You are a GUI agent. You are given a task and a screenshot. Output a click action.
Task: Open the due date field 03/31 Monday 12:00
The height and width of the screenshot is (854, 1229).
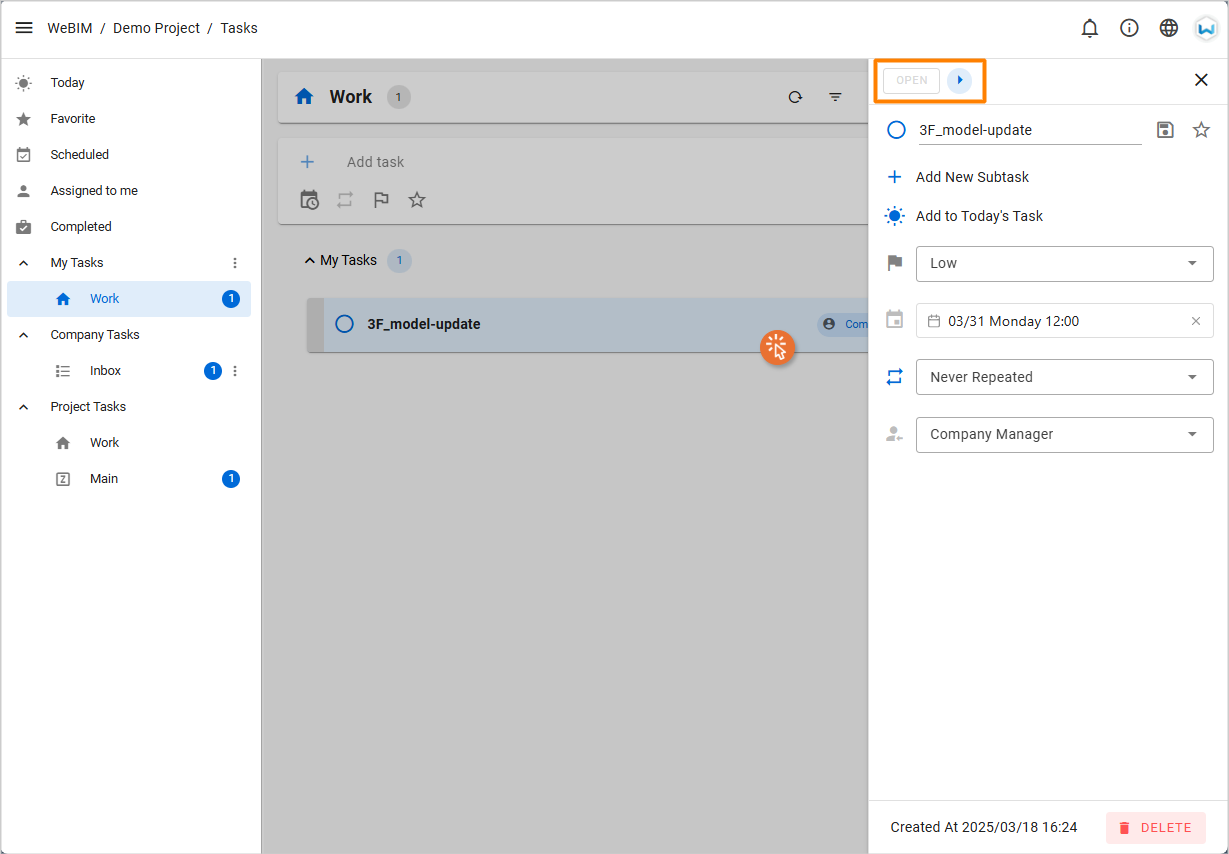[1065, 321]
